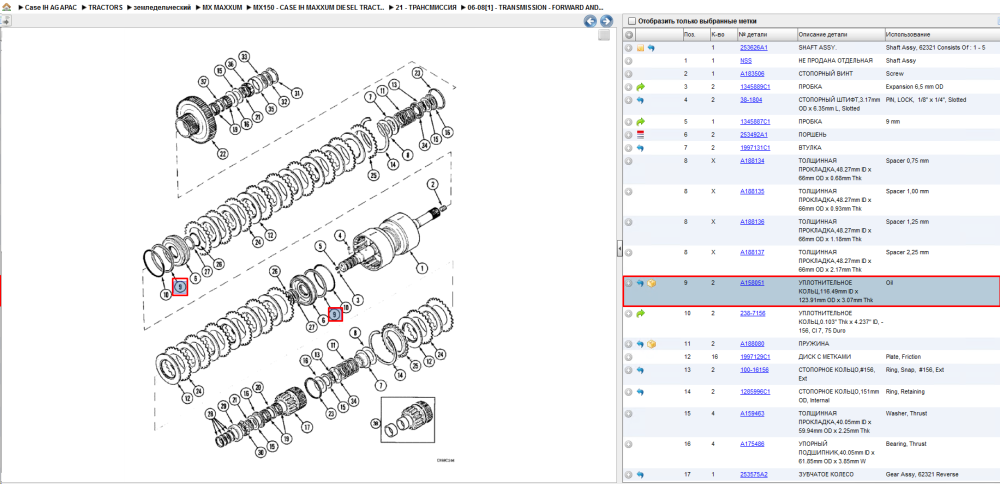The width and height of the screenshot is (1000, 484).
Task: Click the 'Описание детали' column header
Action: pos(840,34)
